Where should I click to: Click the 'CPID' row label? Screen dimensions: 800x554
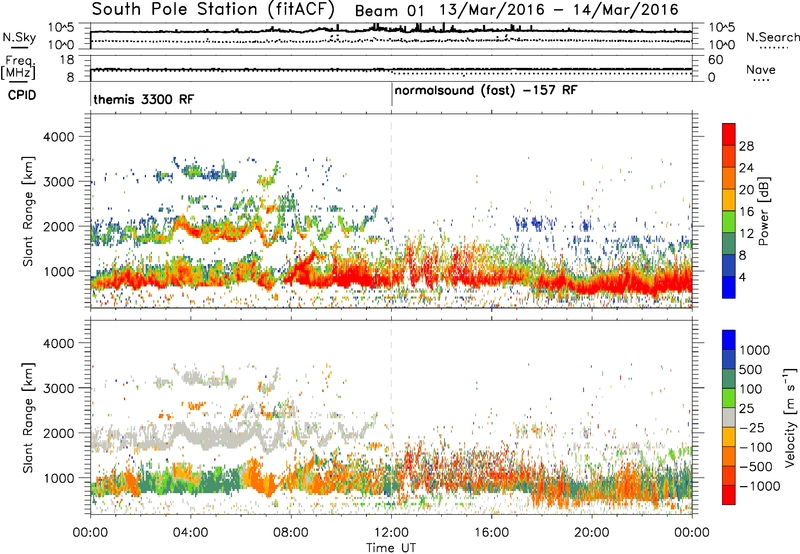(x=21, y=95)
